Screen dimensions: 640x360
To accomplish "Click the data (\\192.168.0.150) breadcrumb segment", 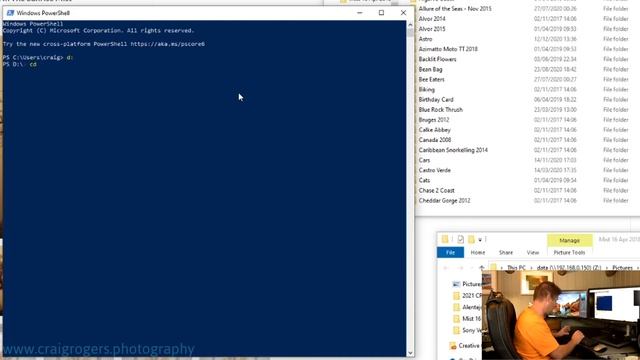I will point(569,268).
